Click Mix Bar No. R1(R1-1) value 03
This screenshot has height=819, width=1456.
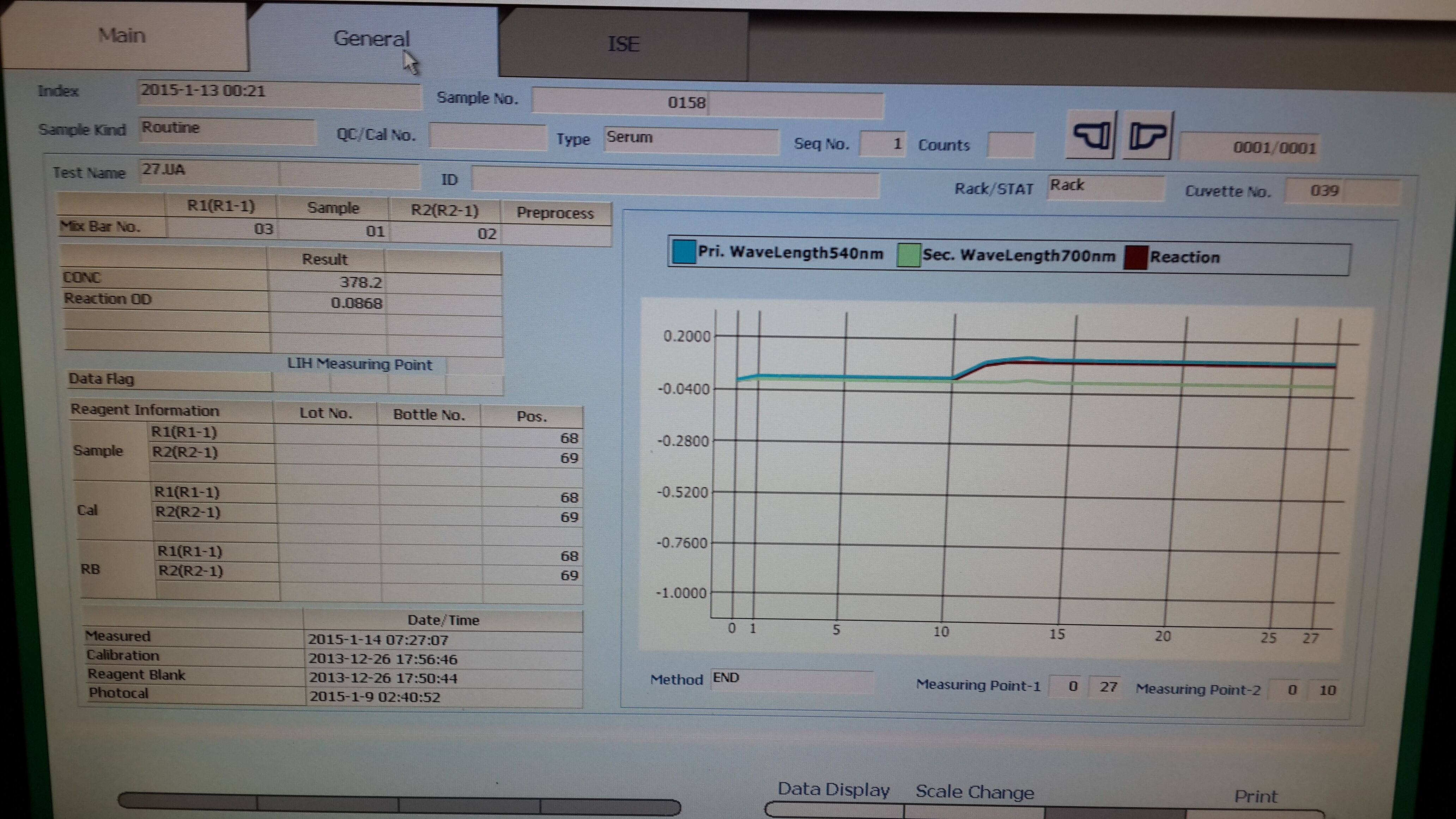[x=221, y=228]
